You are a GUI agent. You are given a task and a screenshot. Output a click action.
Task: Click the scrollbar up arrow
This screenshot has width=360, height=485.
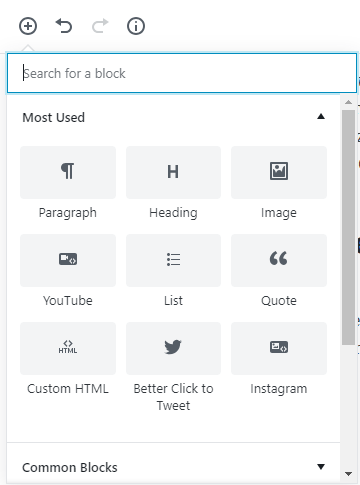[x=349, y=102]
